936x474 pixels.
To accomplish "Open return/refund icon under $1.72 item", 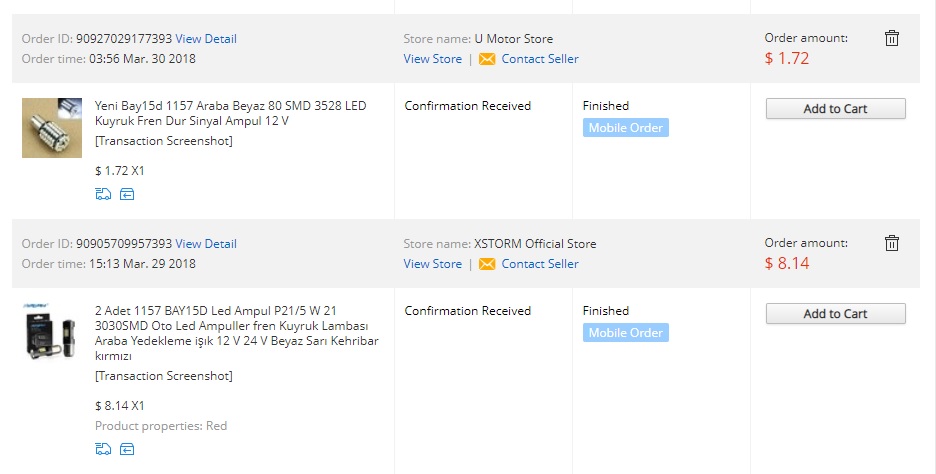I will point(127,194).
